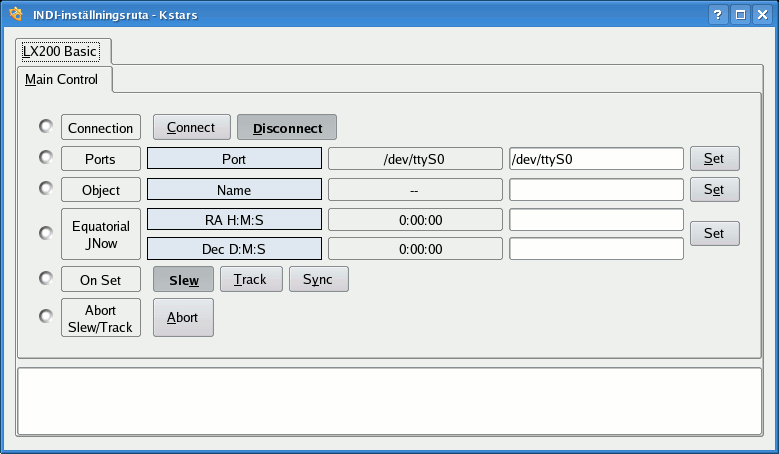Viewport: 779px width, 454px height.
Task: Click the Connection status light indicator
Action: pyautogui.click(x=45, y=126)
